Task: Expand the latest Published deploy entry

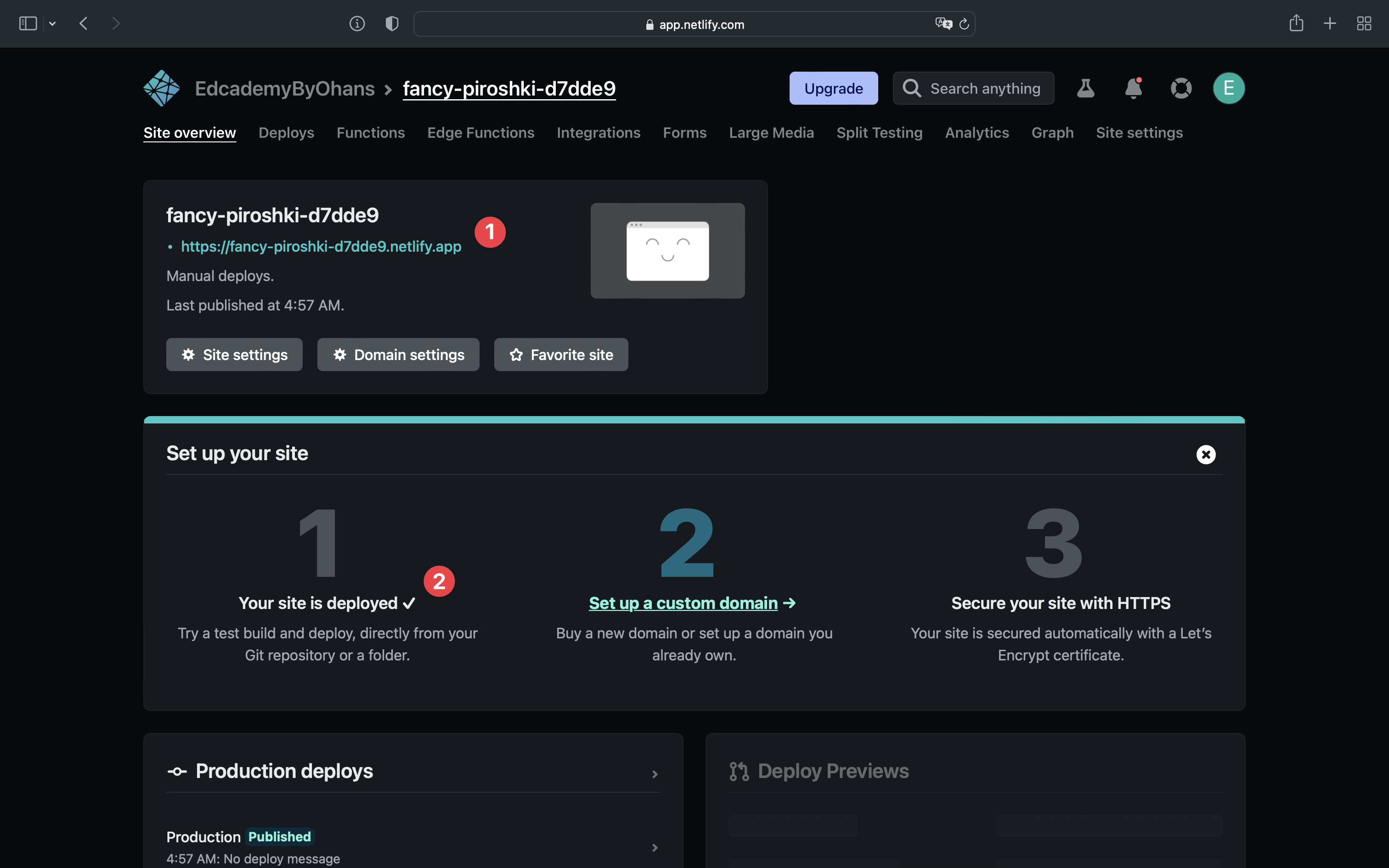Action: 655,847
